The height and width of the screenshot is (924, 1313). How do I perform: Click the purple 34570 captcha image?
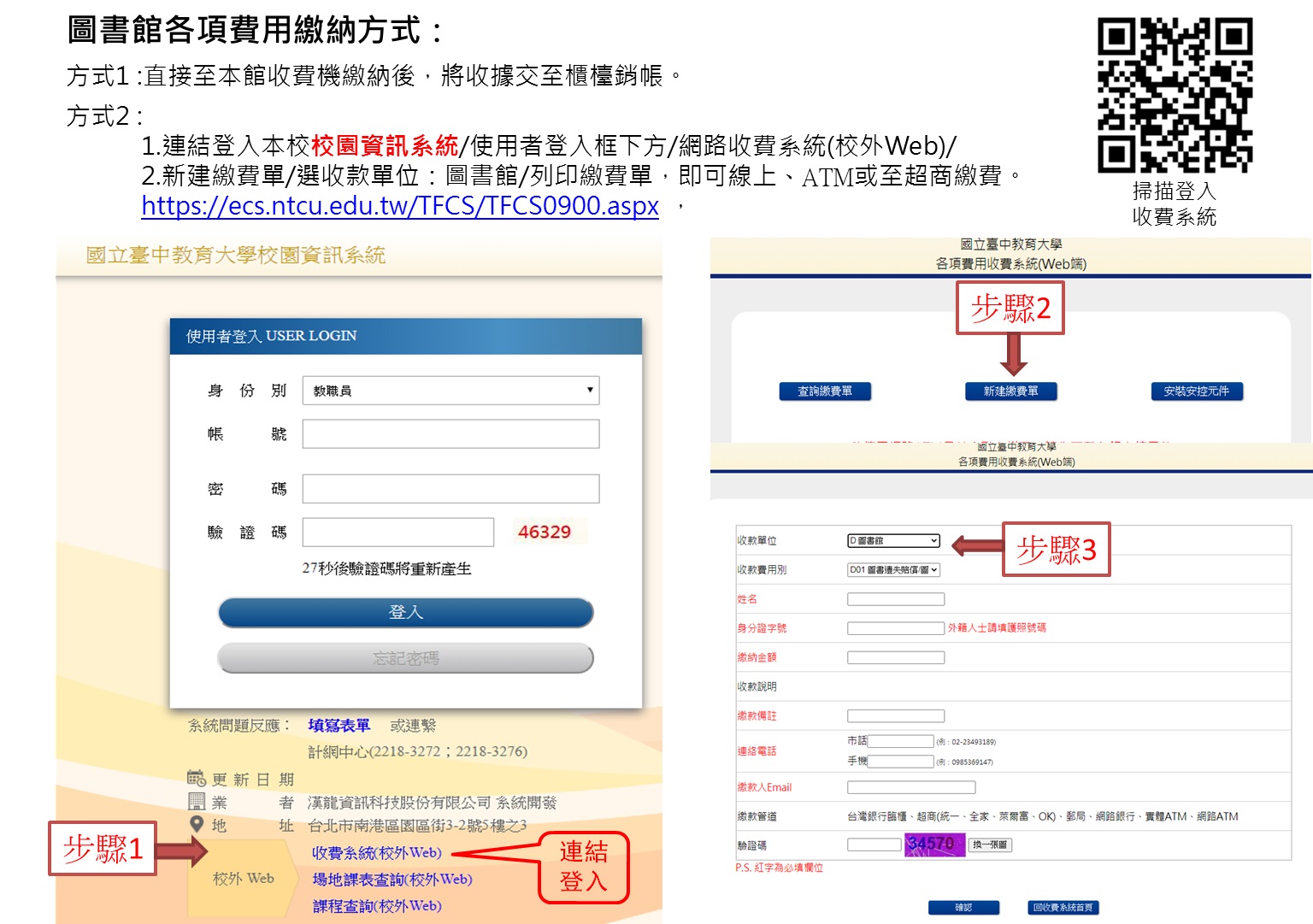tap(934, 844)
